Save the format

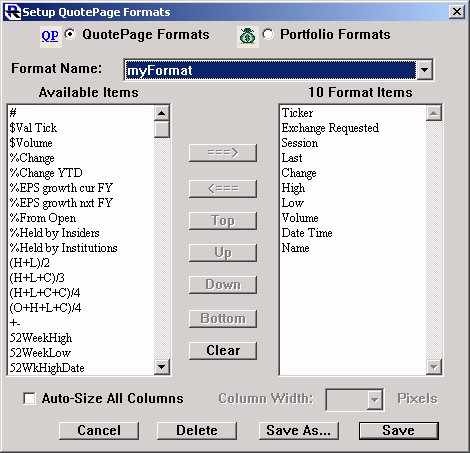(x=399, y=431)
